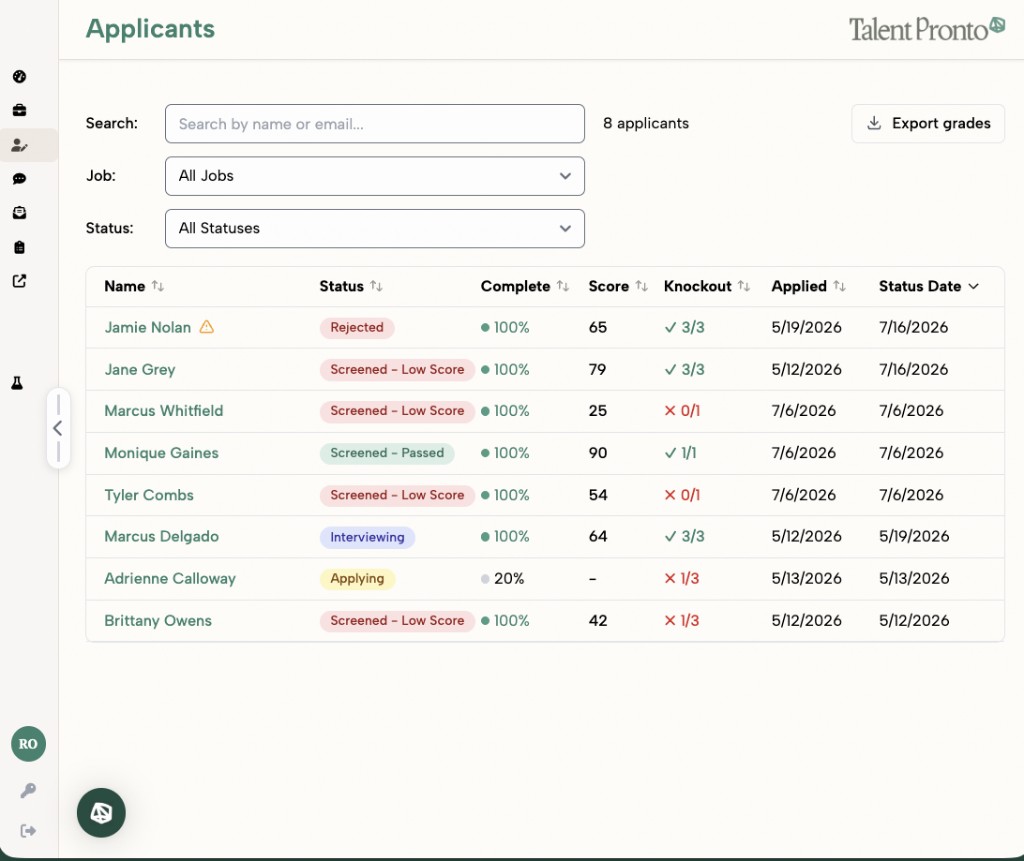
Task: Click the TalentPronto logo
Action: click(927, 29)
